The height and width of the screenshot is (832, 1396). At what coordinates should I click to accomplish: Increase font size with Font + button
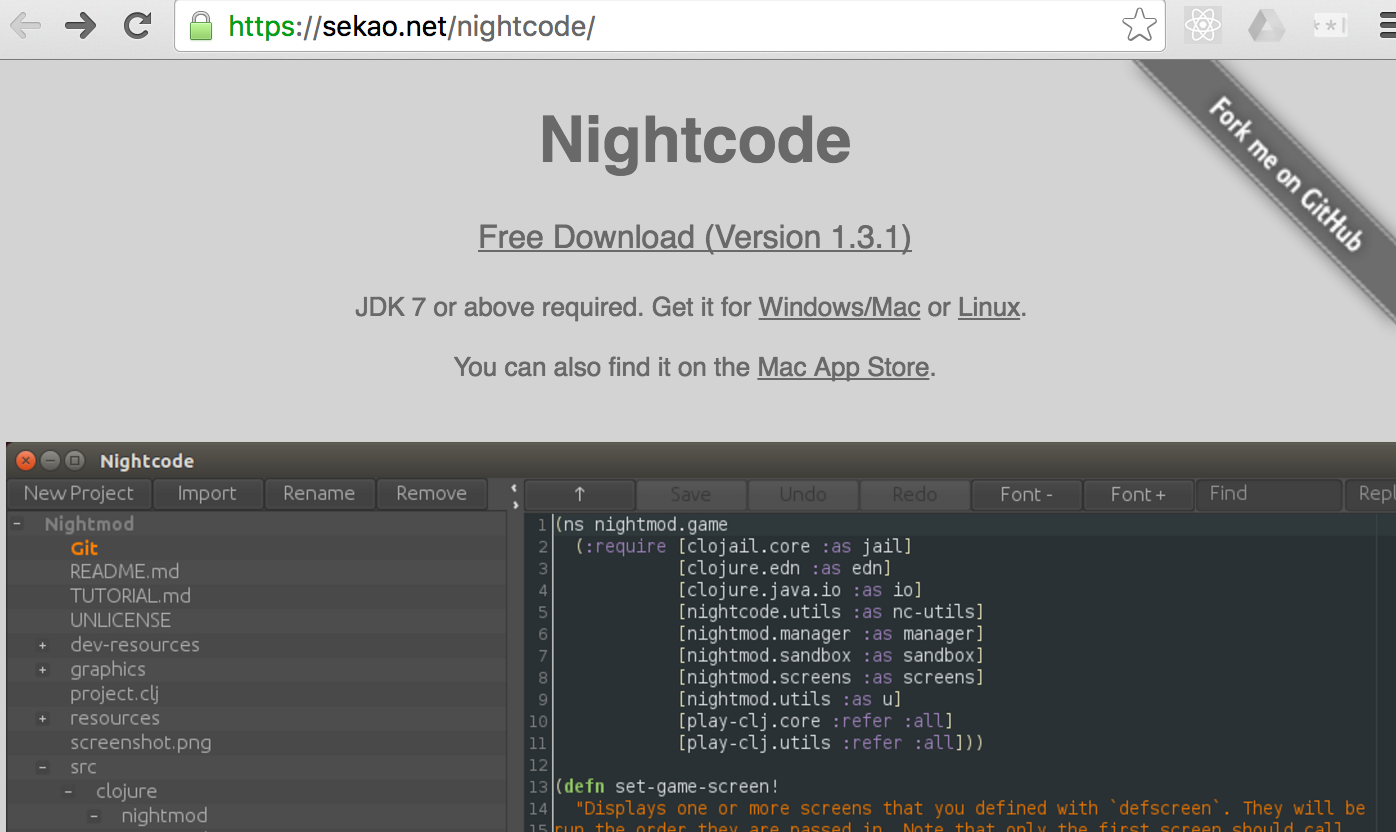click(1139, 494)
